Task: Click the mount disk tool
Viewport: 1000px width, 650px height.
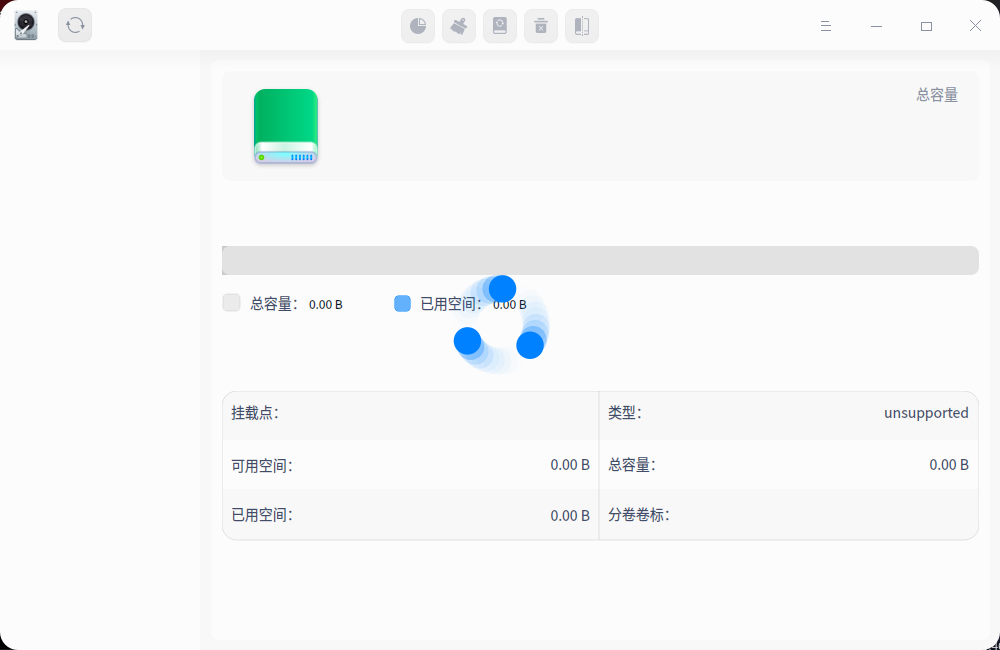Action: point(500,26)
